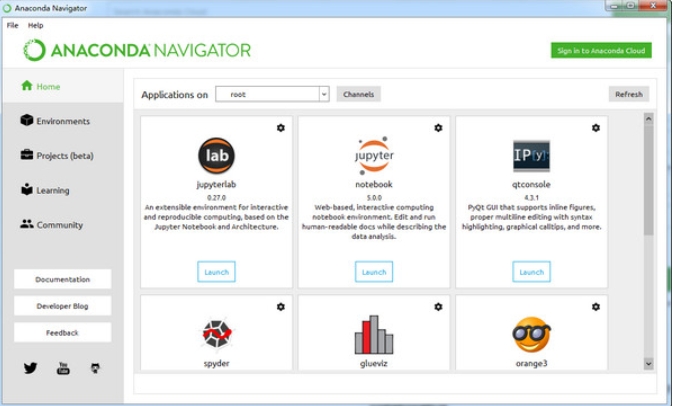Click the scrollbar down arrow
Screen dimensions: 673x406
(x=648, y=364)
